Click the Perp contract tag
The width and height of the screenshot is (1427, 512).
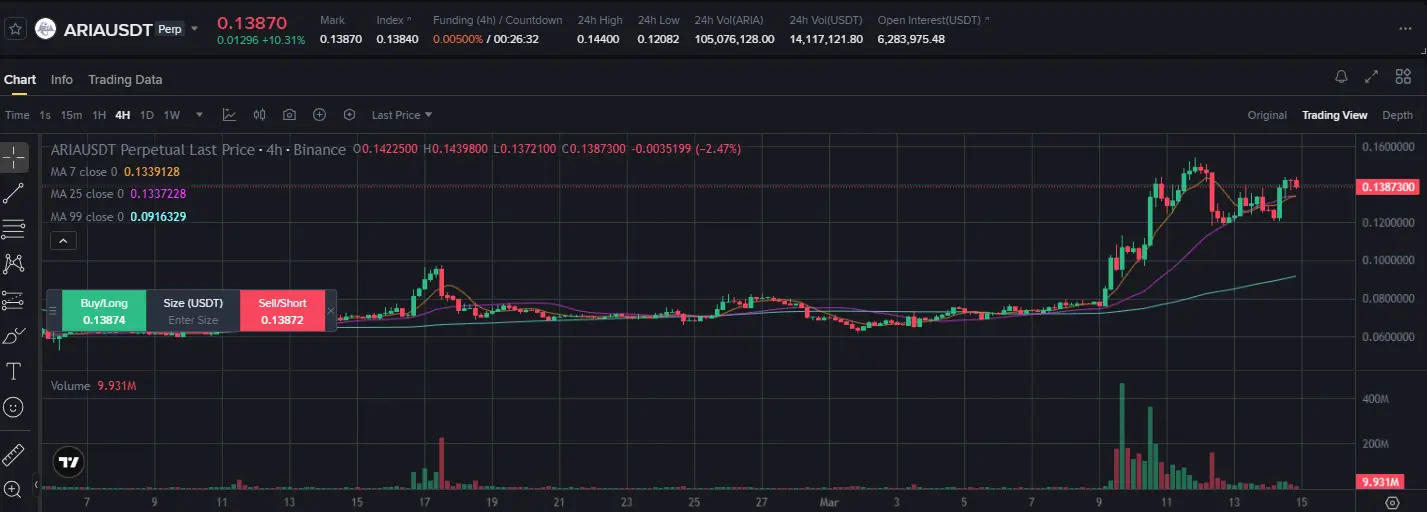170,29
